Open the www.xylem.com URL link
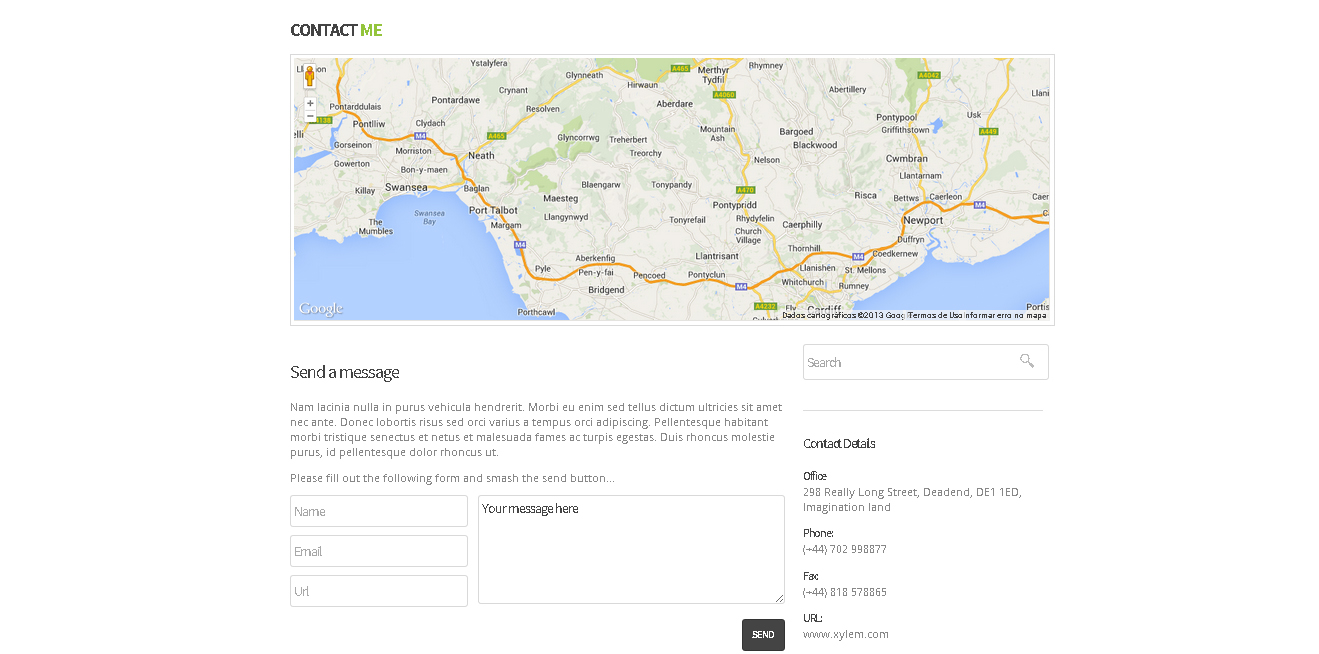The image size is (1319, 654). (x=845, y=634)
